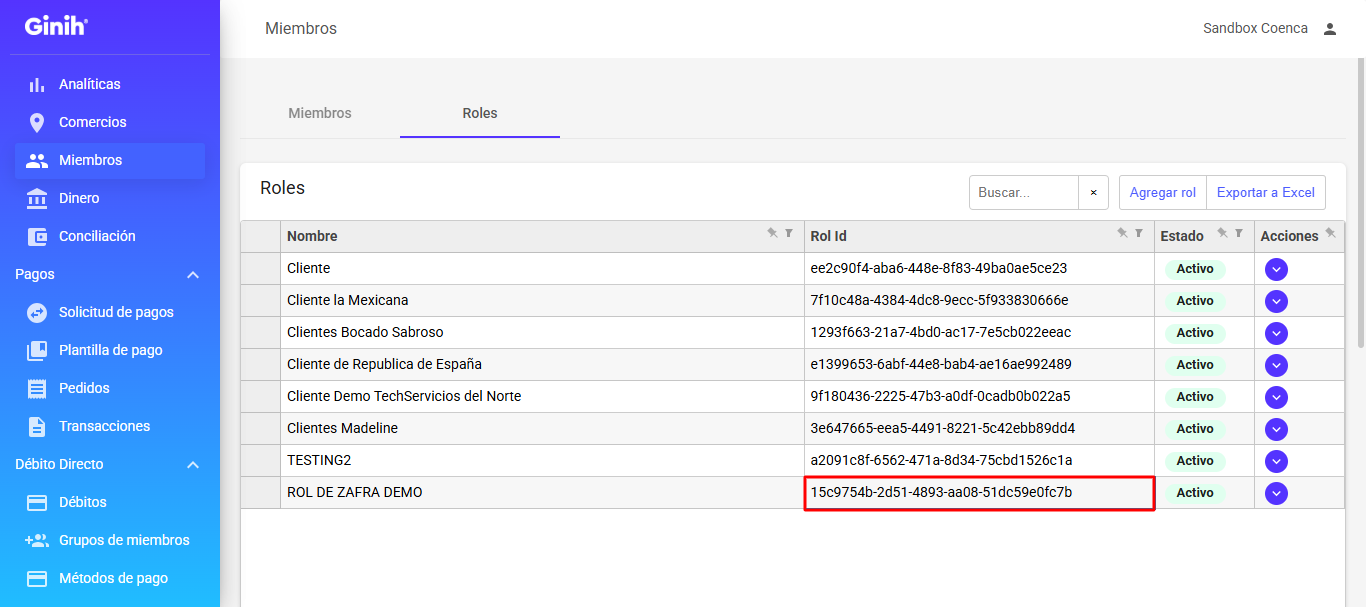Click the Ginih logo

[x=56, y=26]
